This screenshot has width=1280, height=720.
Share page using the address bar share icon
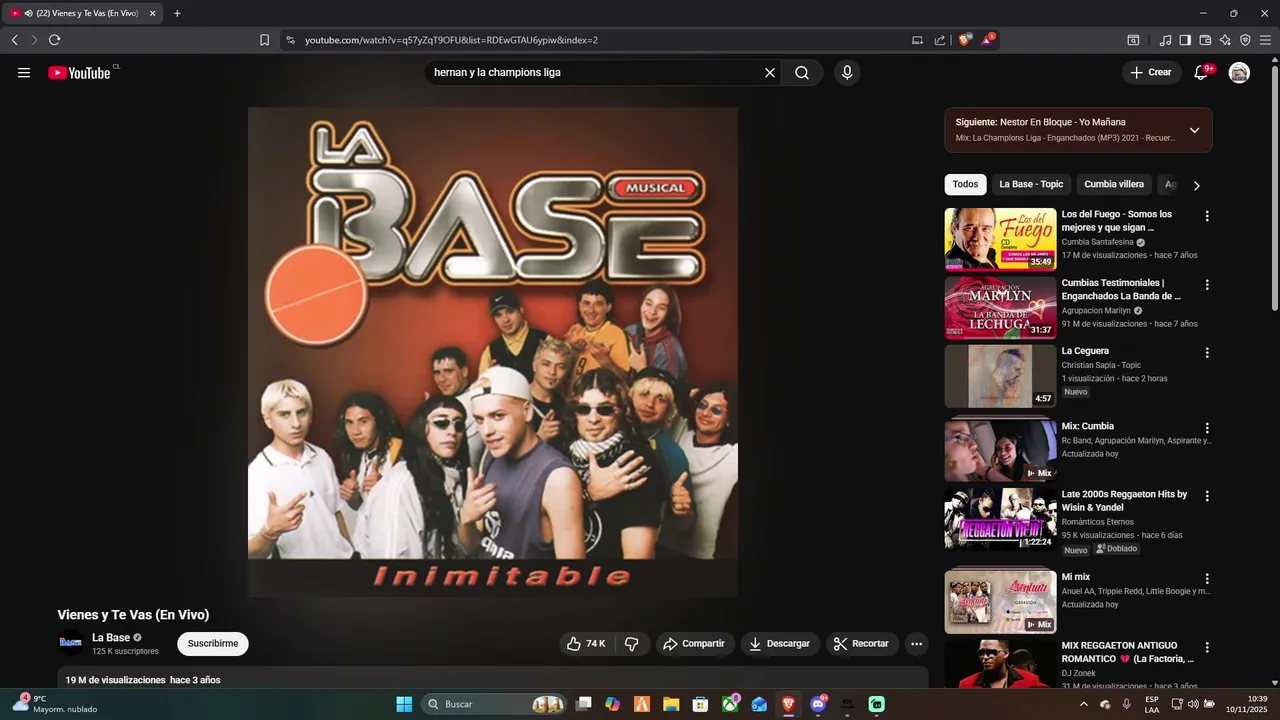coord(940,40)
